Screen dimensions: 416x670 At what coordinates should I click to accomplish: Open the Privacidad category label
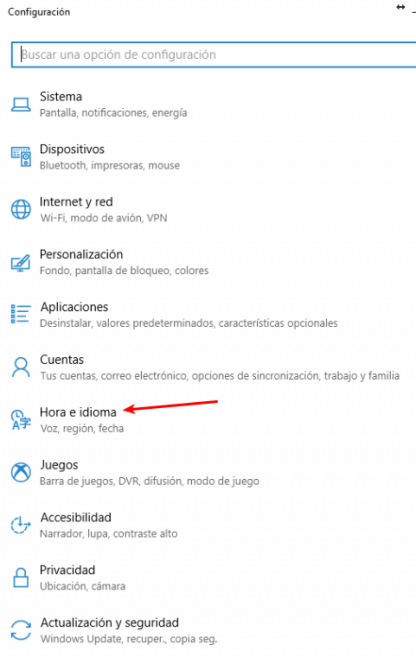[67, 570]
